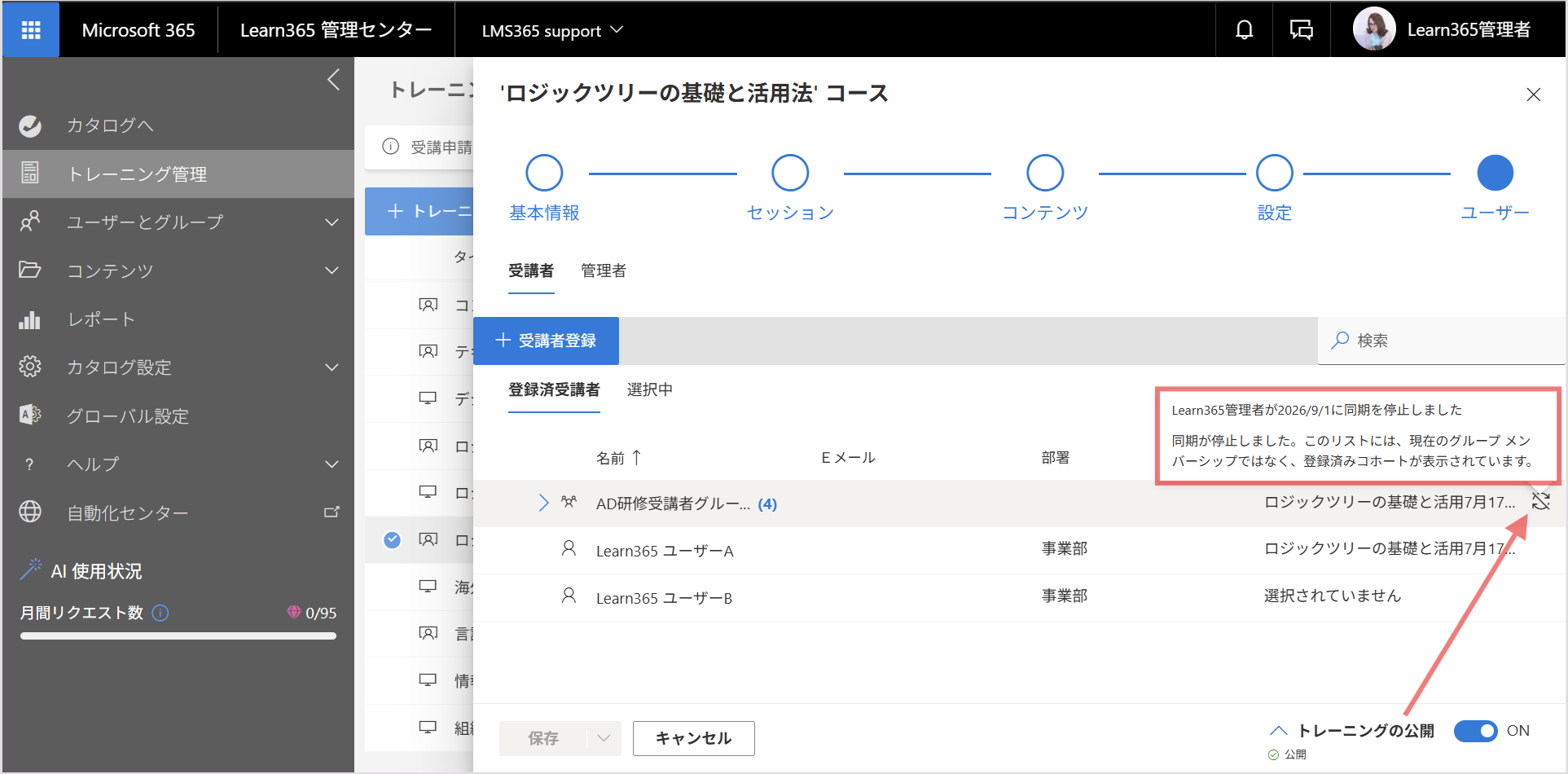Click the 部署 column header

click(1056, 458)
